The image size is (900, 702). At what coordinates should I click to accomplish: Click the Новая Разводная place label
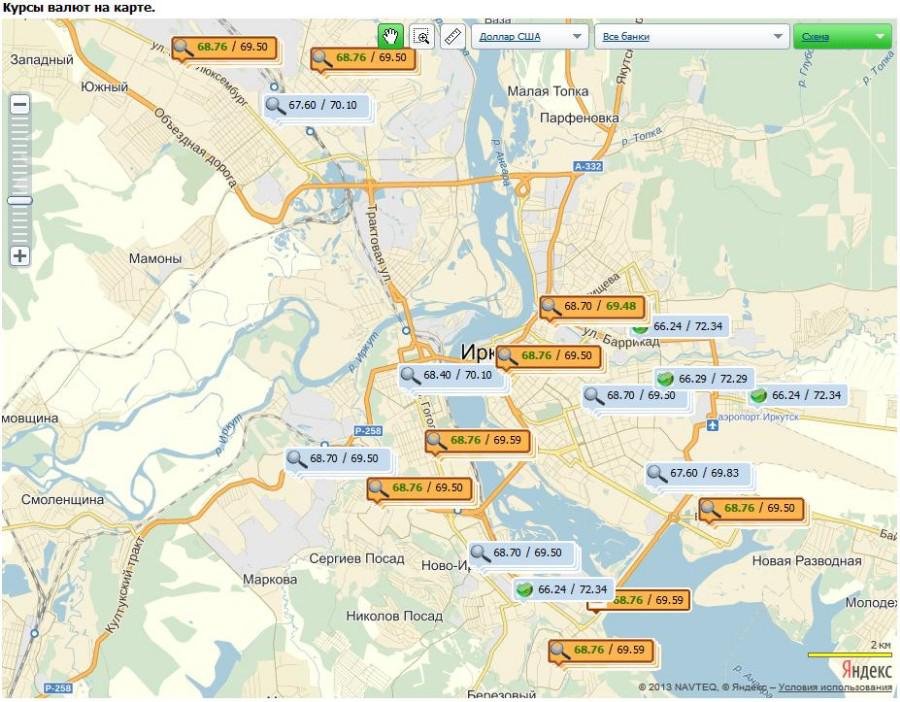coord(806,561)
